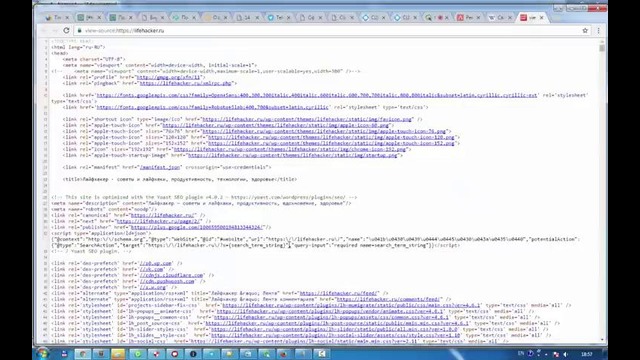Reload the page with the refresh icon
The image size is (640, 360).
[x=67, y=31]
